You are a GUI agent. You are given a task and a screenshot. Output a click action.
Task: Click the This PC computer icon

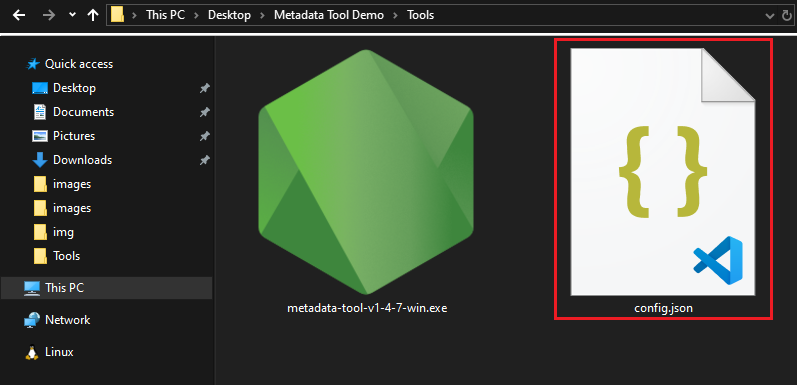[32, 288]
